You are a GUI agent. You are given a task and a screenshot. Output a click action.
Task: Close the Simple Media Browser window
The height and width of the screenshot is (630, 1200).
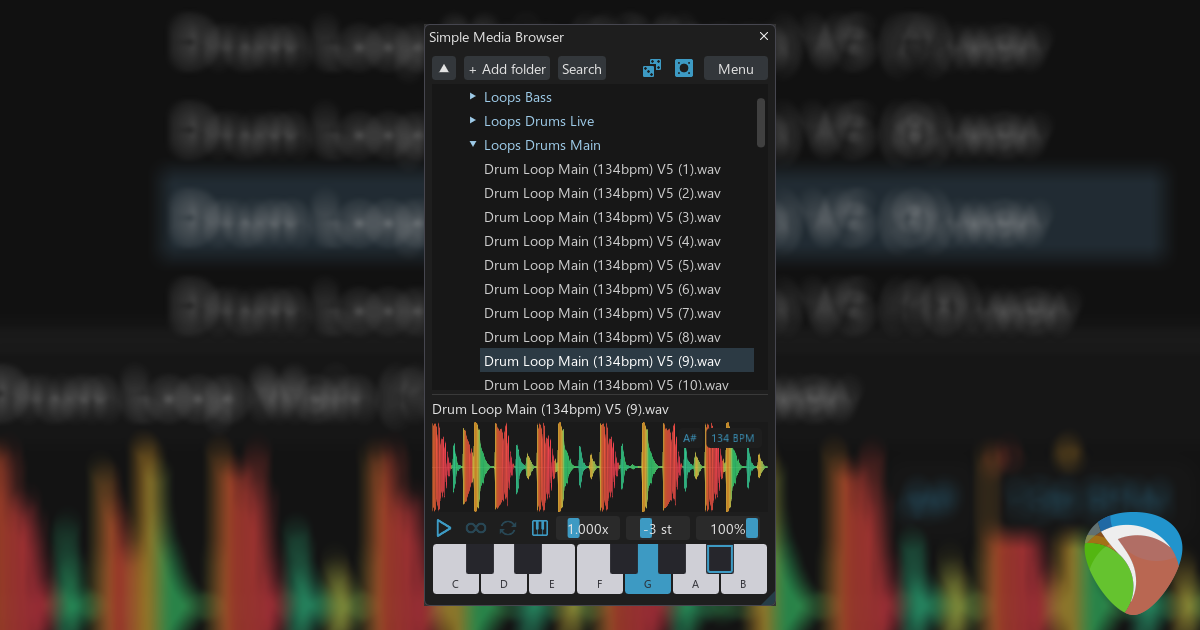pos(764,36)
